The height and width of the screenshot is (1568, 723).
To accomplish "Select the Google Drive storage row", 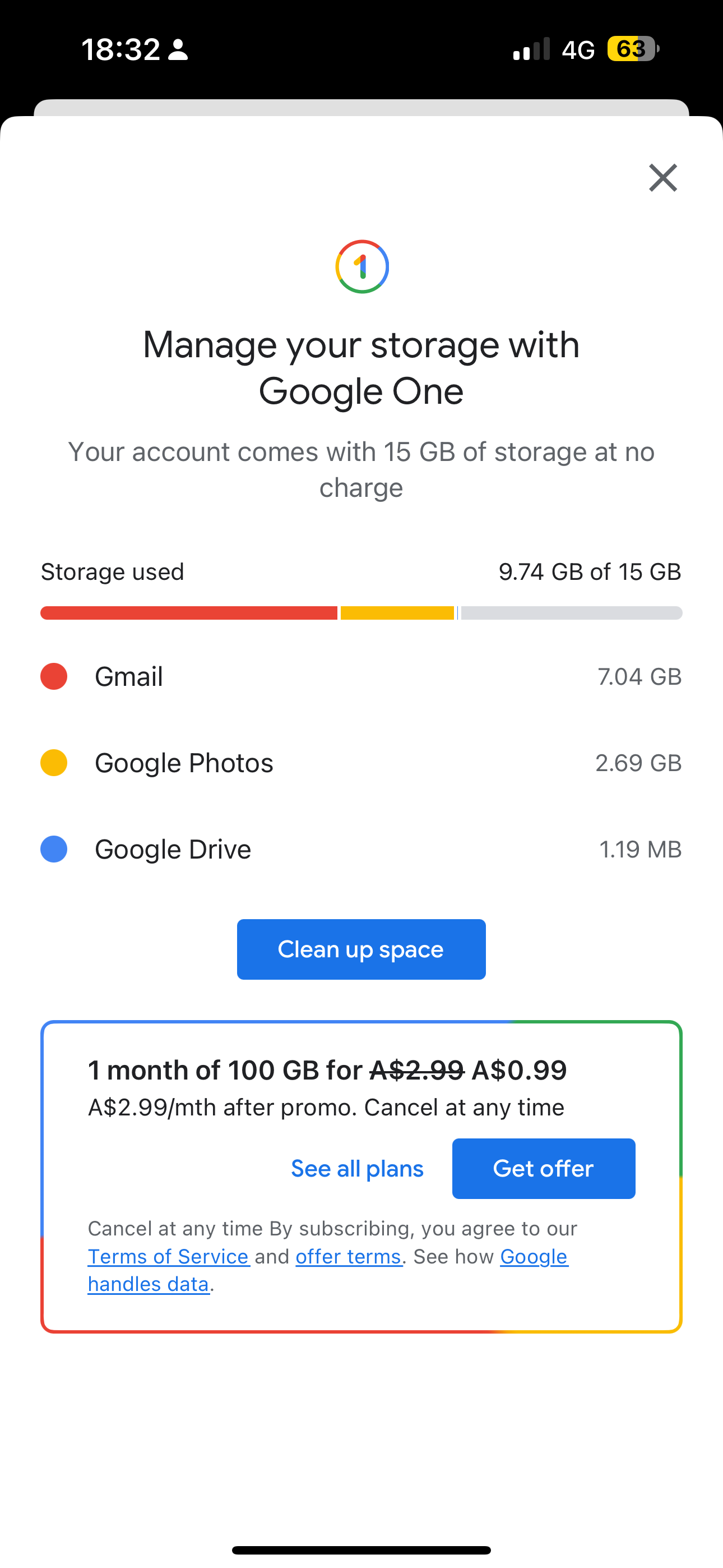I will pyautogui.click(x=361, y=849).
